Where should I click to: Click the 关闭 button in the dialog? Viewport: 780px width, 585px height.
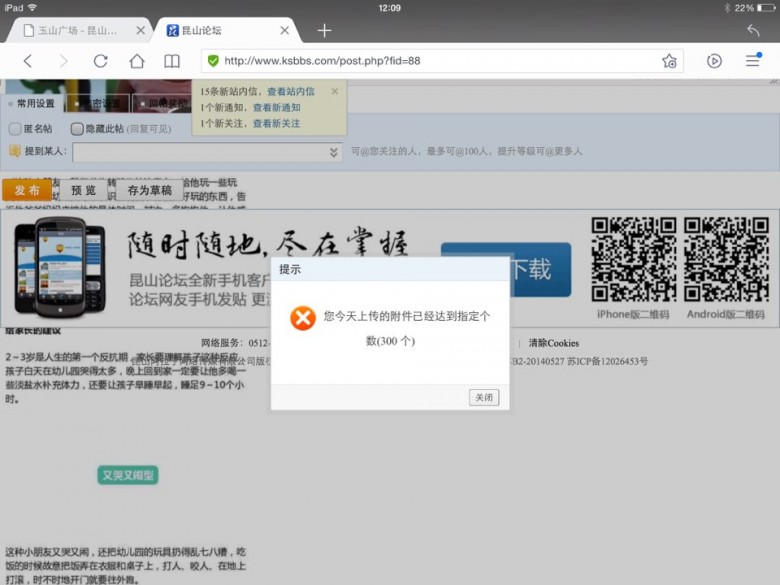tap(484, 397)
